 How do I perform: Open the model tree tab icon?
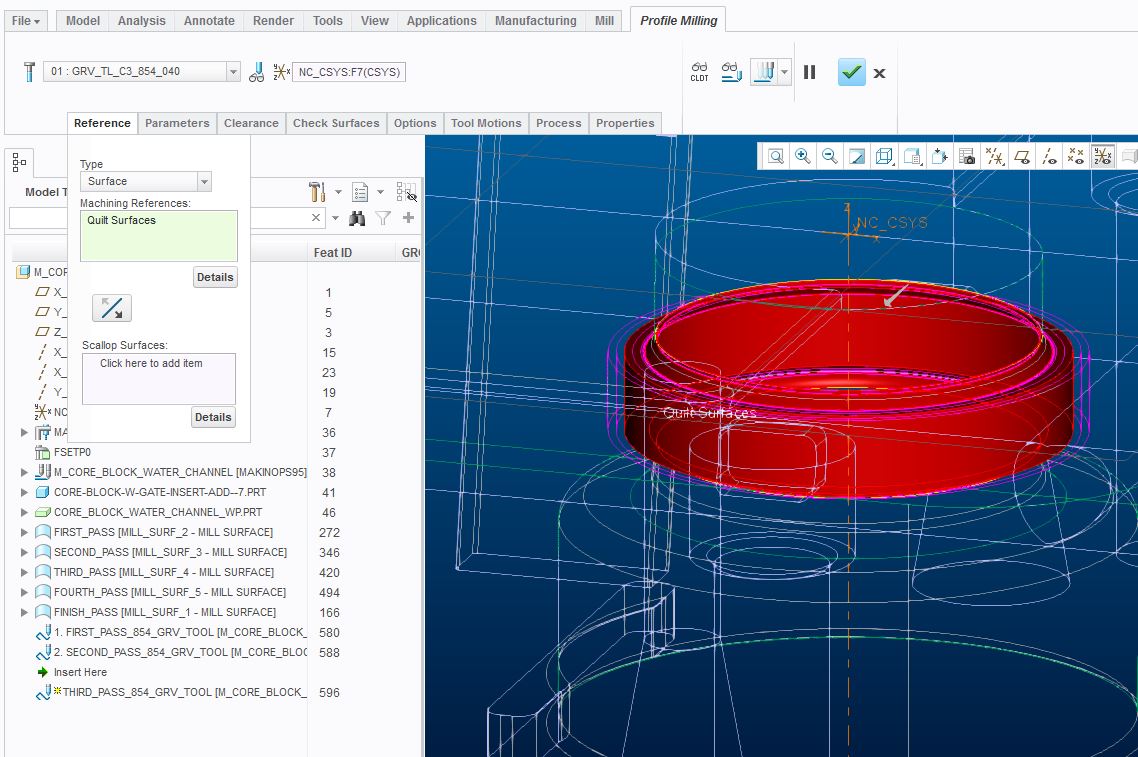19,163
